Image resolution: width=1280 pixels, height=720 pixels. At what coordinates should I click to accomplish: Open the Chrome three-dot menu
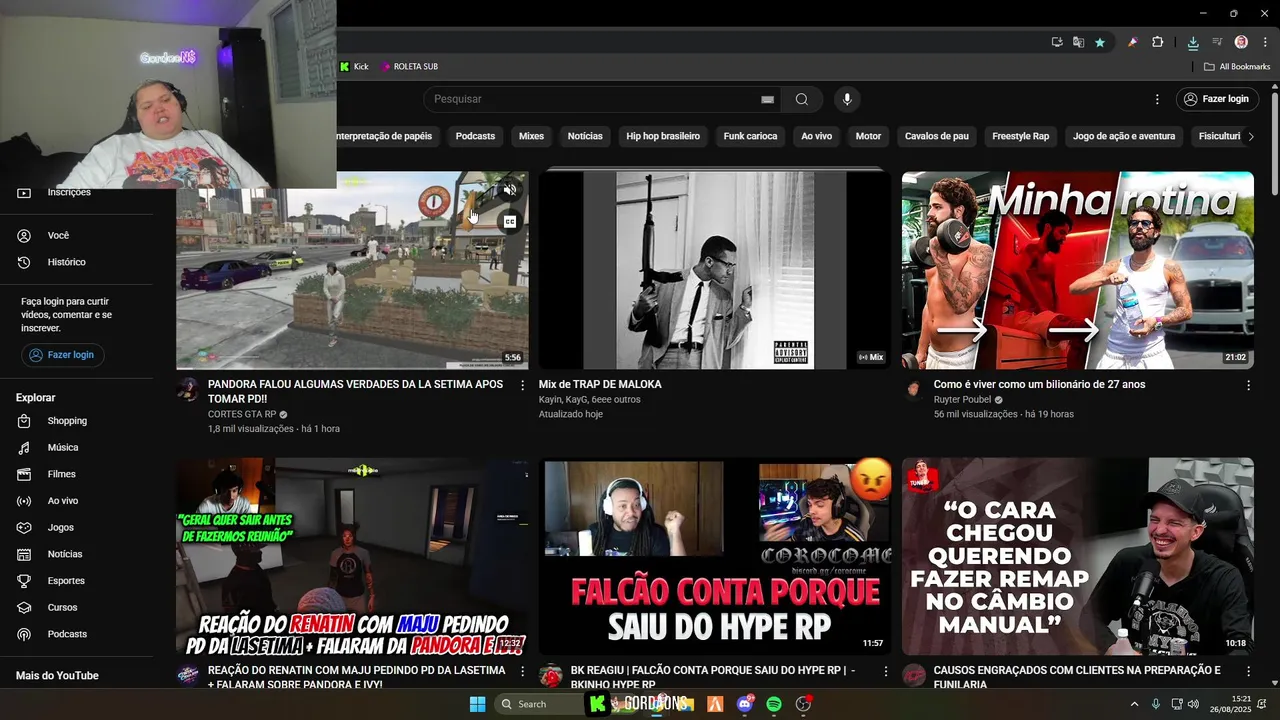pyautogui.click(x=1264, y=42)
